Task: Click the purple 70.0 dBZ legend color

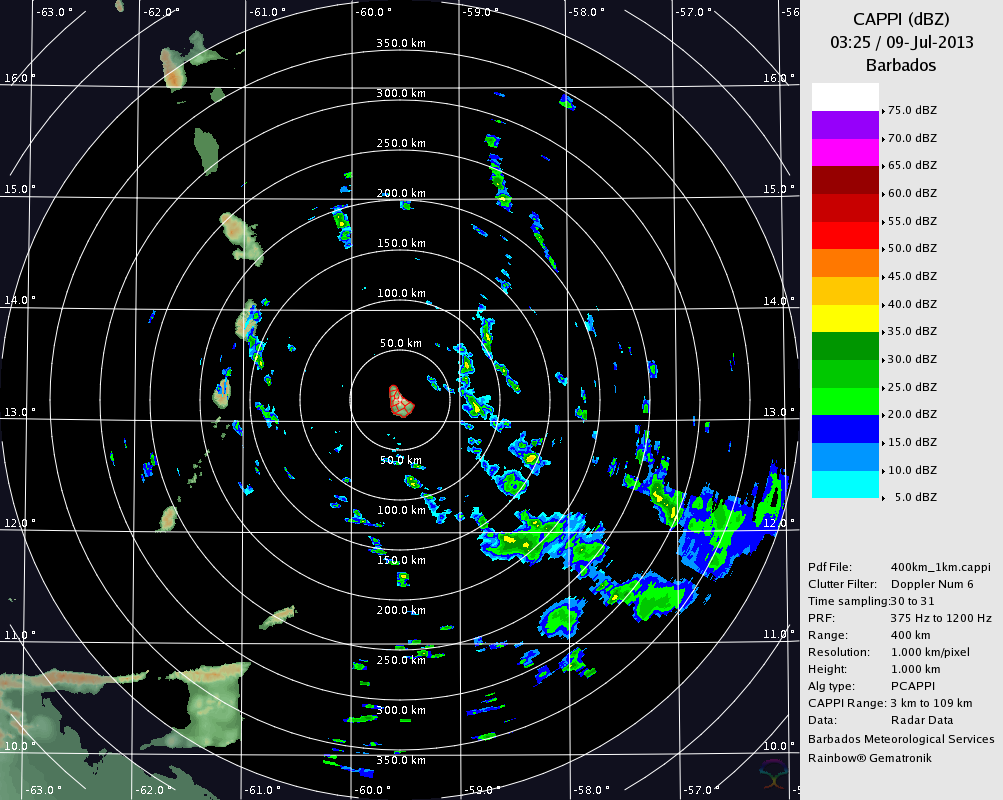Action: click(845, 125)
